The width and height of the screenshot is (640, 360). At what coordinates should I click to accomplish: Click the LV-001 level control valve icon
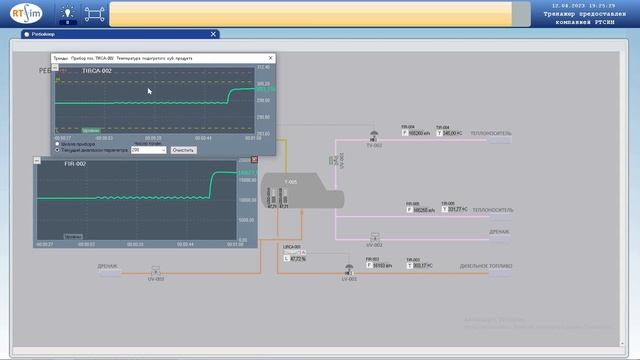pos(349,270)
